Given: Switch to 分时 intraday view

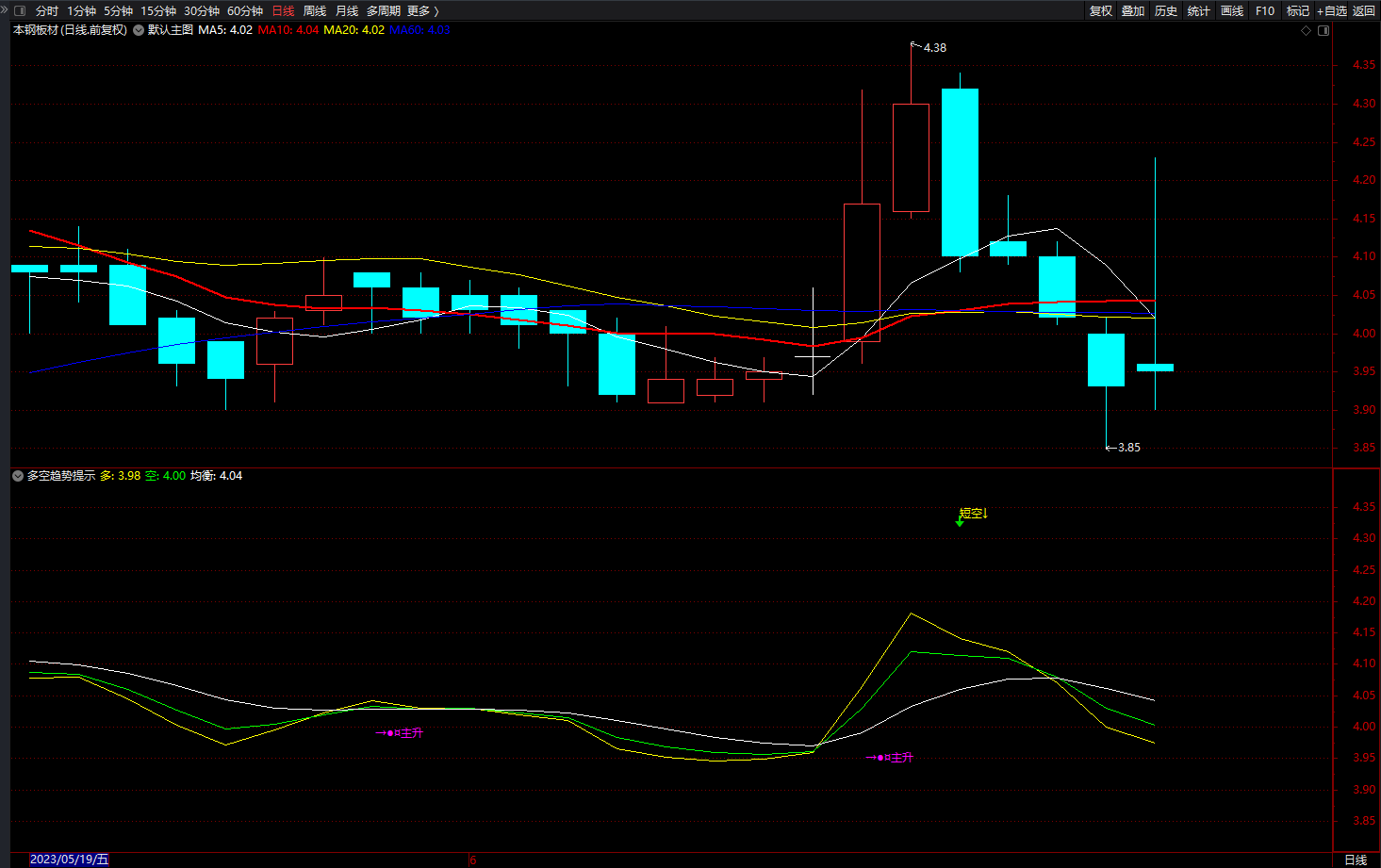Looking at the screenshot, I should point(47,11).
